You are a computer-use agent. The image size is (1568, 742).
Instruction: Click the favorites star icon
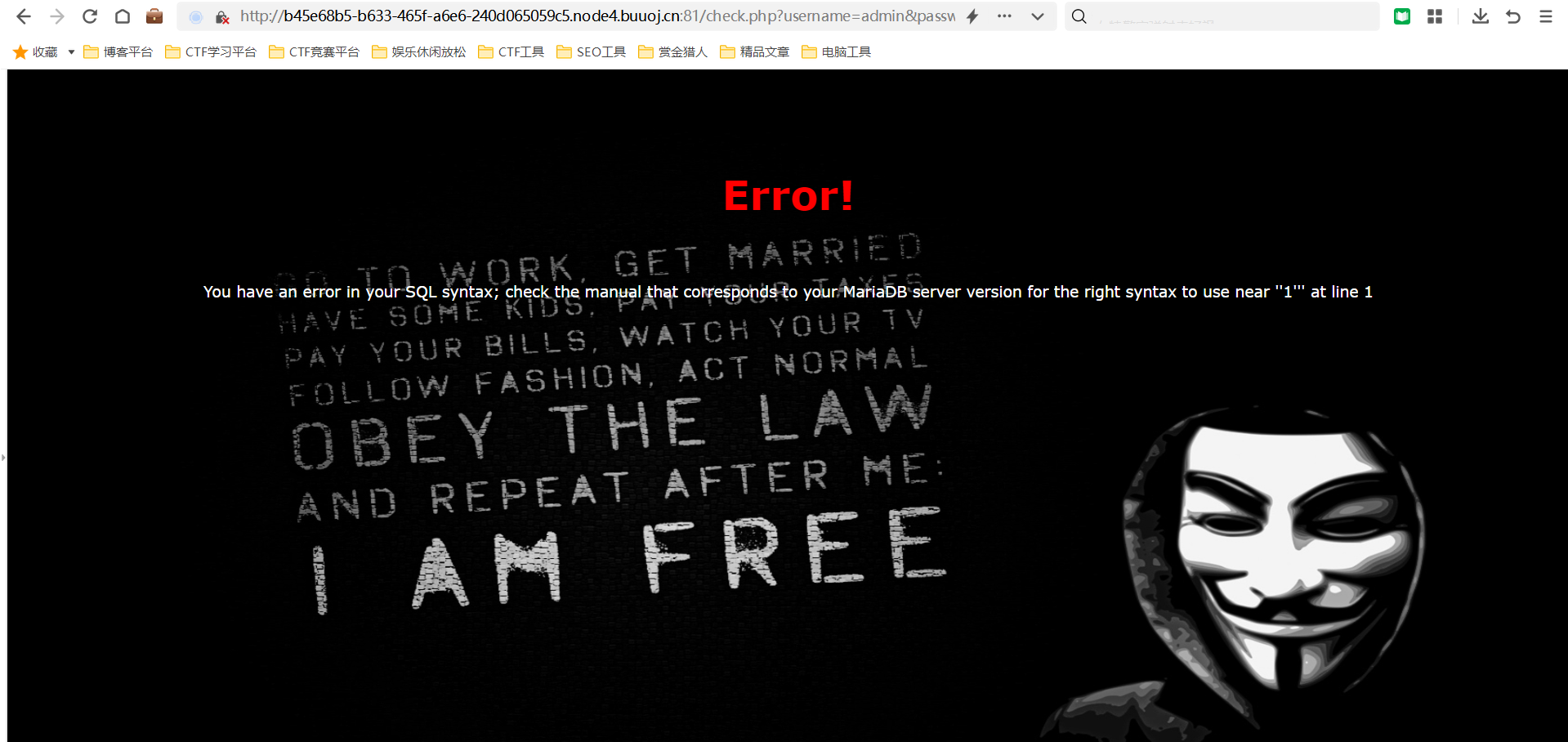click(20, 52)
